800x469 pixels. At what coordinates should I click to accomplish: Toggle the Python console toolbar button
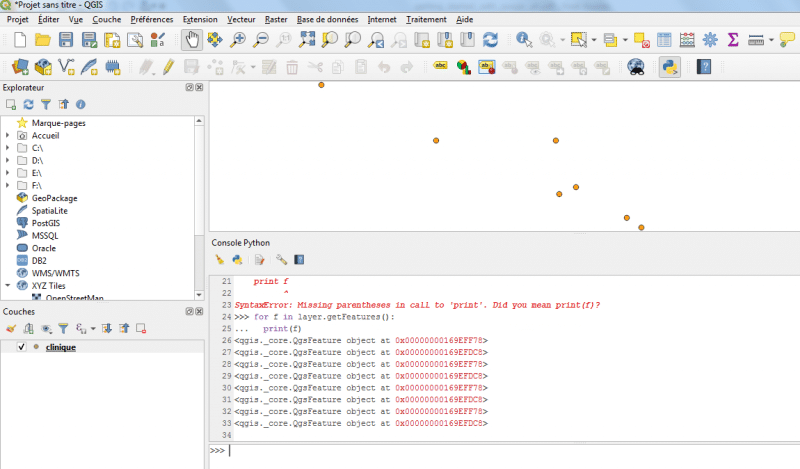[669, 67]
